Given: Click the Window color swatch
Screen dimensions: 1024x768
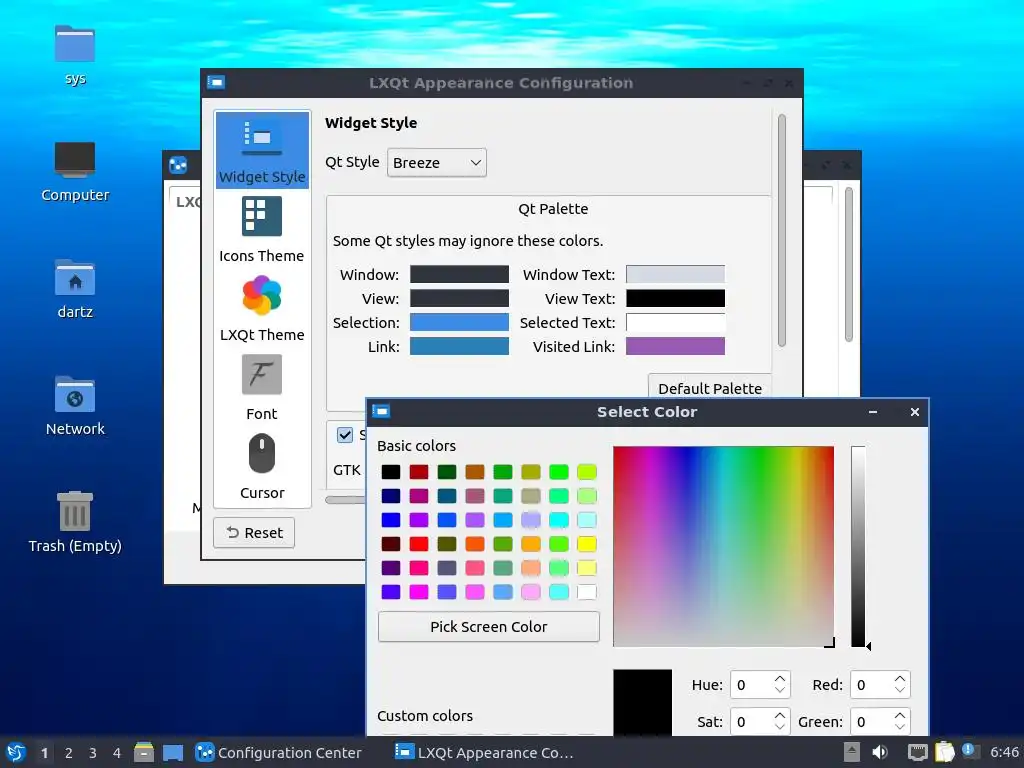Looking at the screenshot, I should [459, 274].
